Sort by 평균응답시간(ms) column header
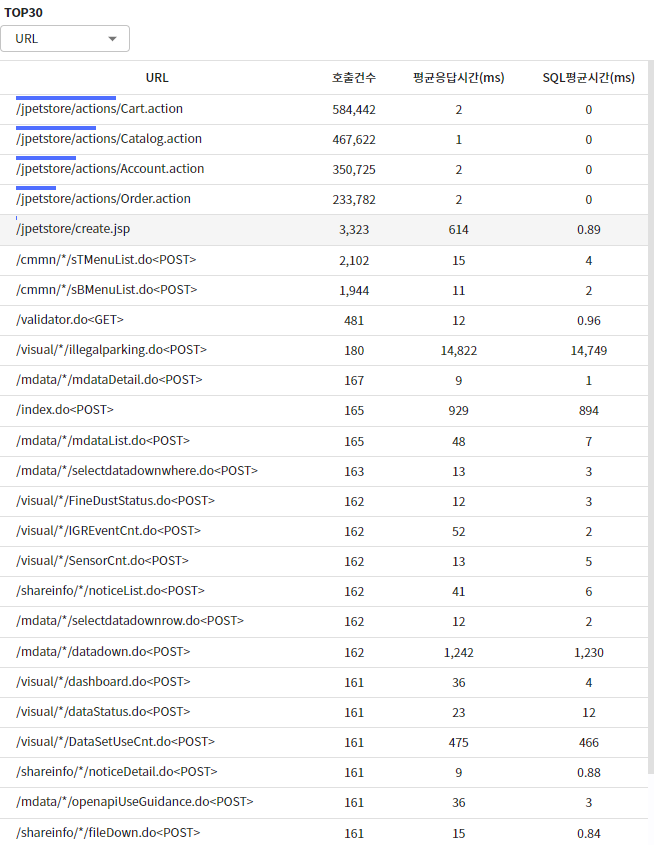 458,78
